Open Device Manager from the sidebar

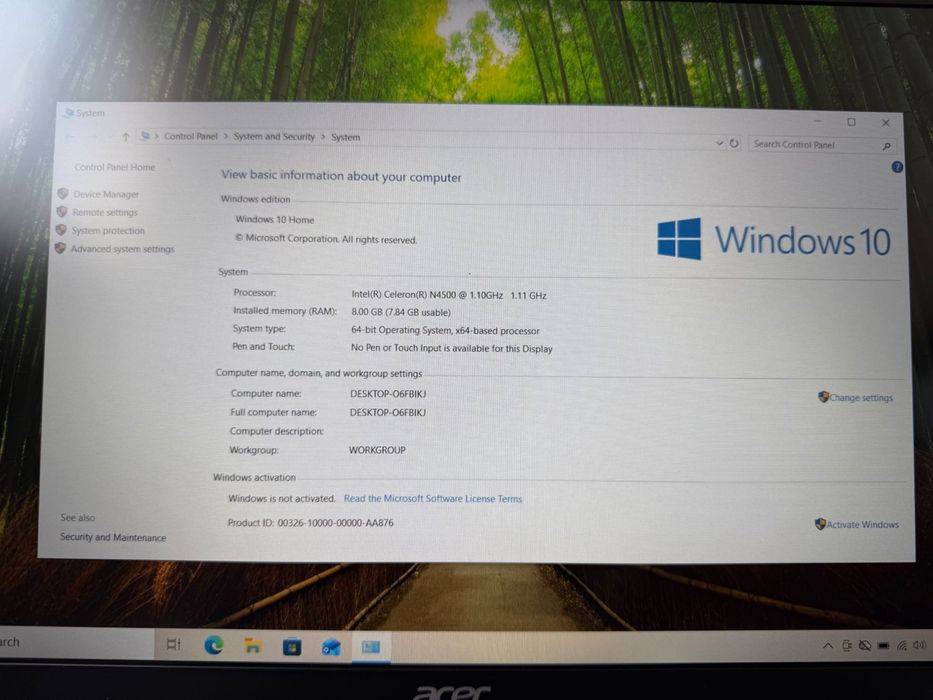(105, 194)
